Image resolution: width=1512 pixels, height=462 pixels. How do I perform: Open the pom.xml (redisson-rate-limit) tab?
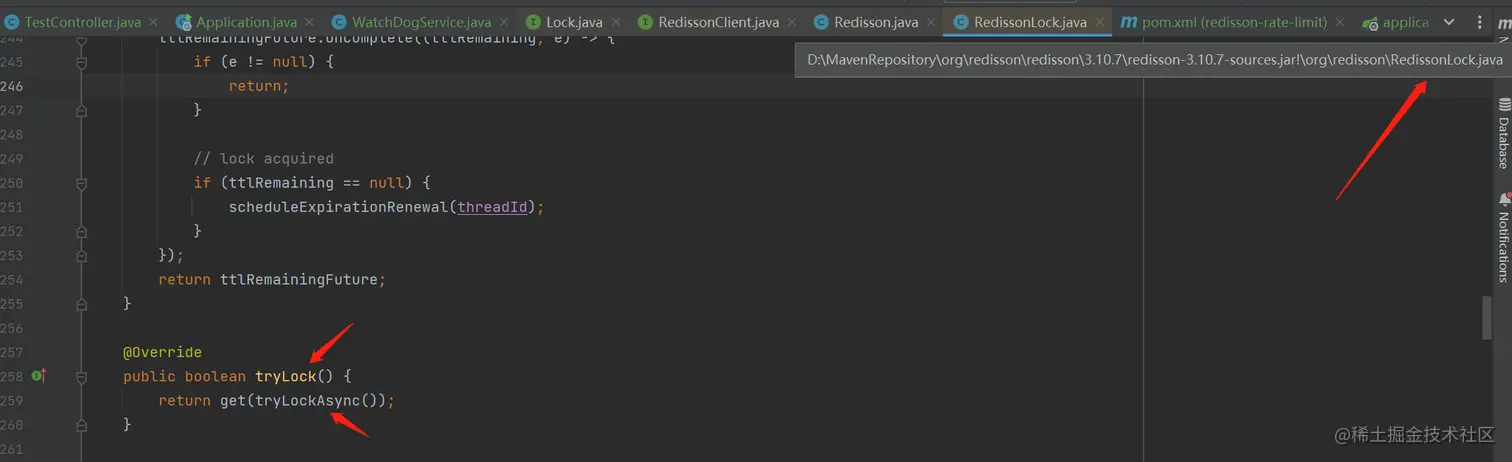pyautogui.click(x=1235, y=21)
